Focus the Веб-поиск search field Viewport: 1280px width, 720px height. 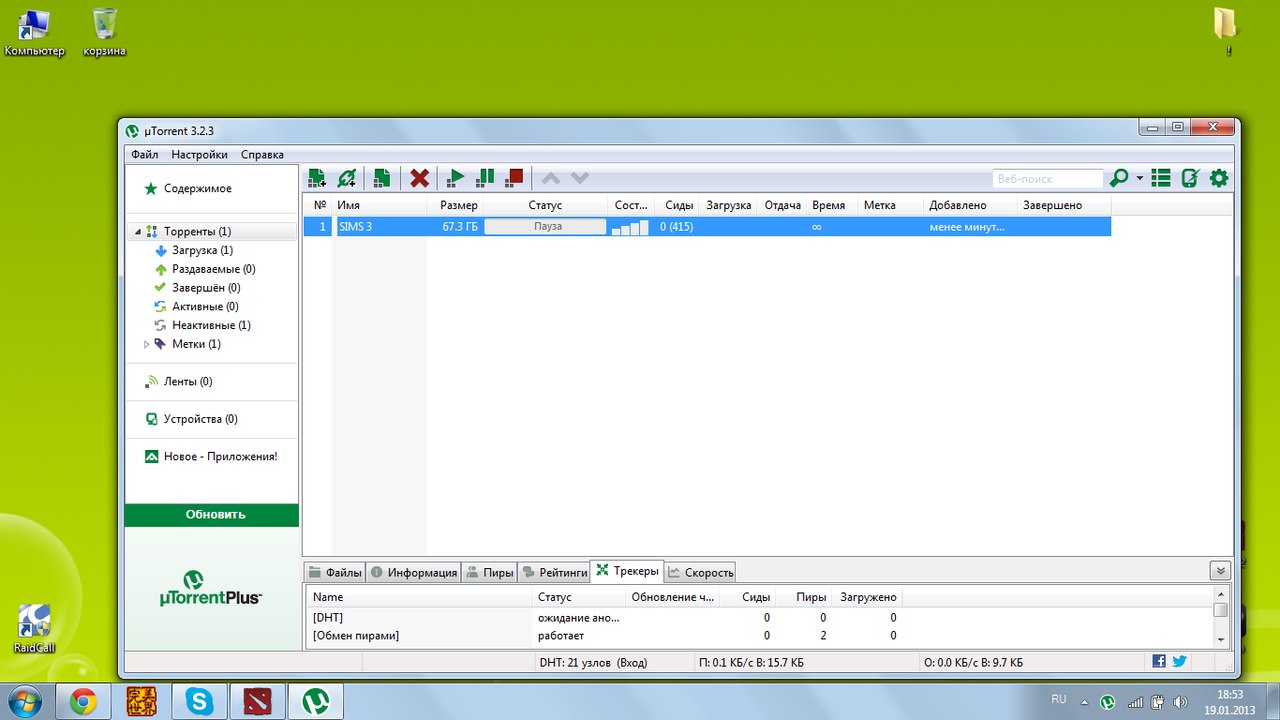(1048, 178)
